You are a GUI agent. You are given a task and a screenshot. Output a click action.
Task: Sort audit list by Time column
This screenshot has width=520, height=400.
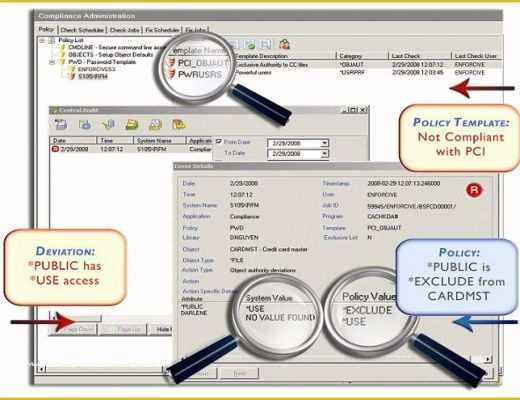click(115, 140)
